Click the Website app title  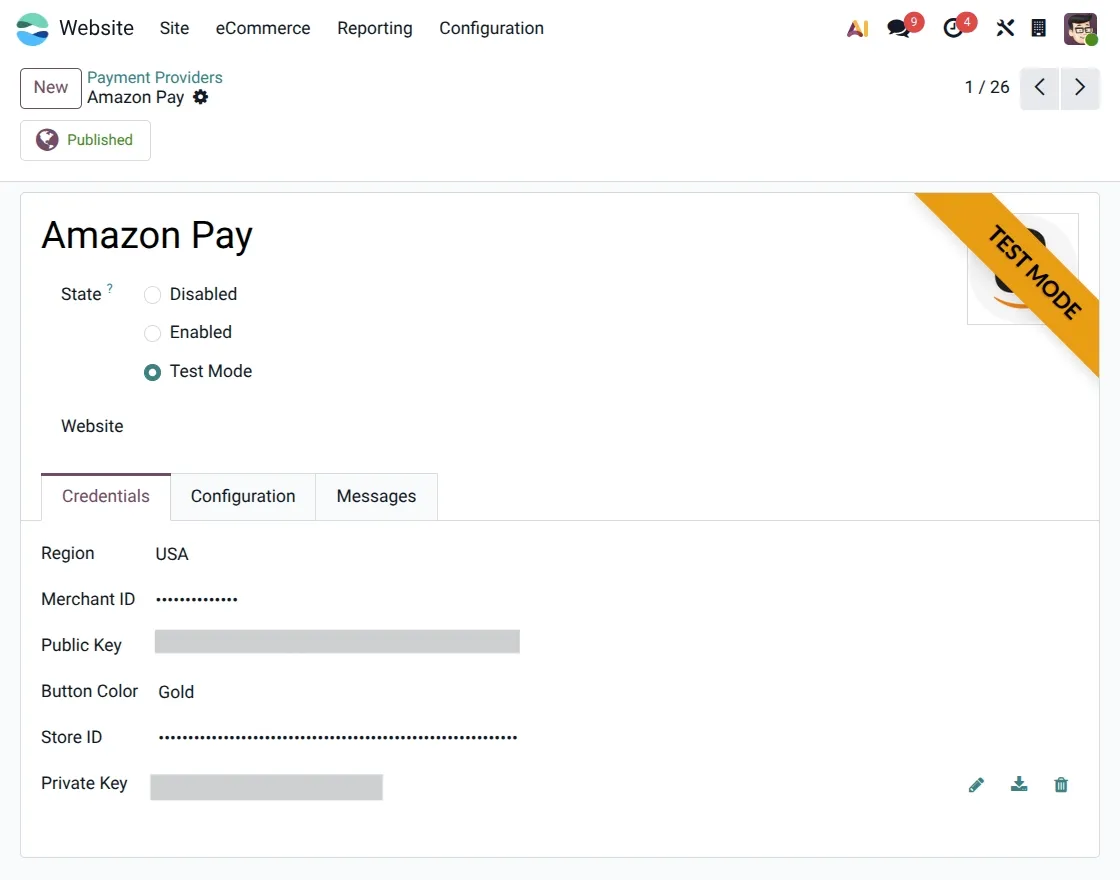[x=96, y=29]
